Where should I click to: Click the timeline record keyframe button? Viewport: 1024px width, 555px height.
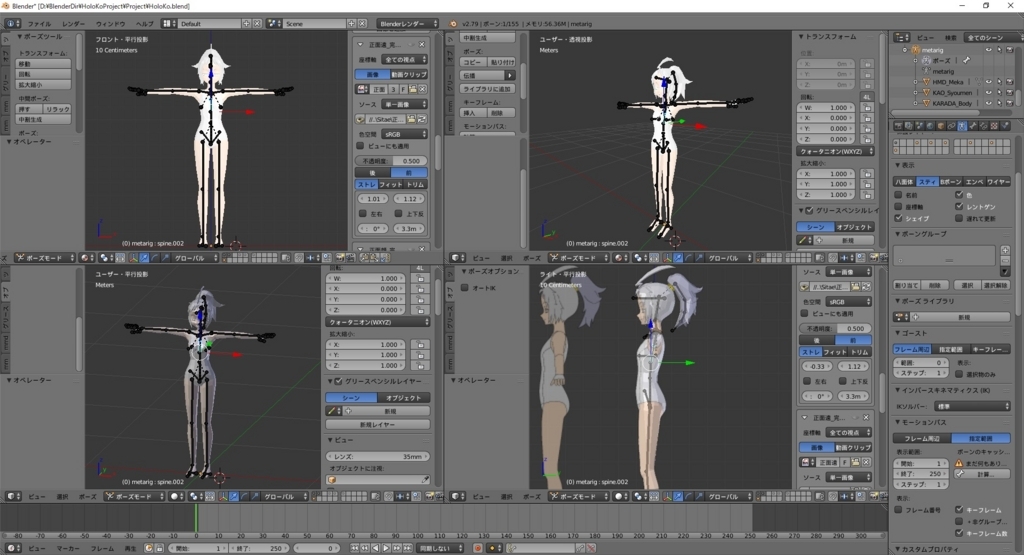pos(478,548)
